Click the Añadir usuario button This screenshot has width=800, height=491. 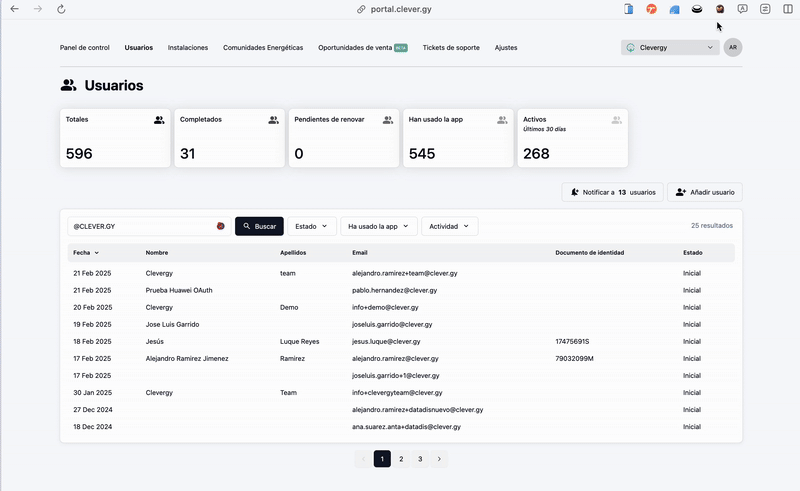coord(705,192)
